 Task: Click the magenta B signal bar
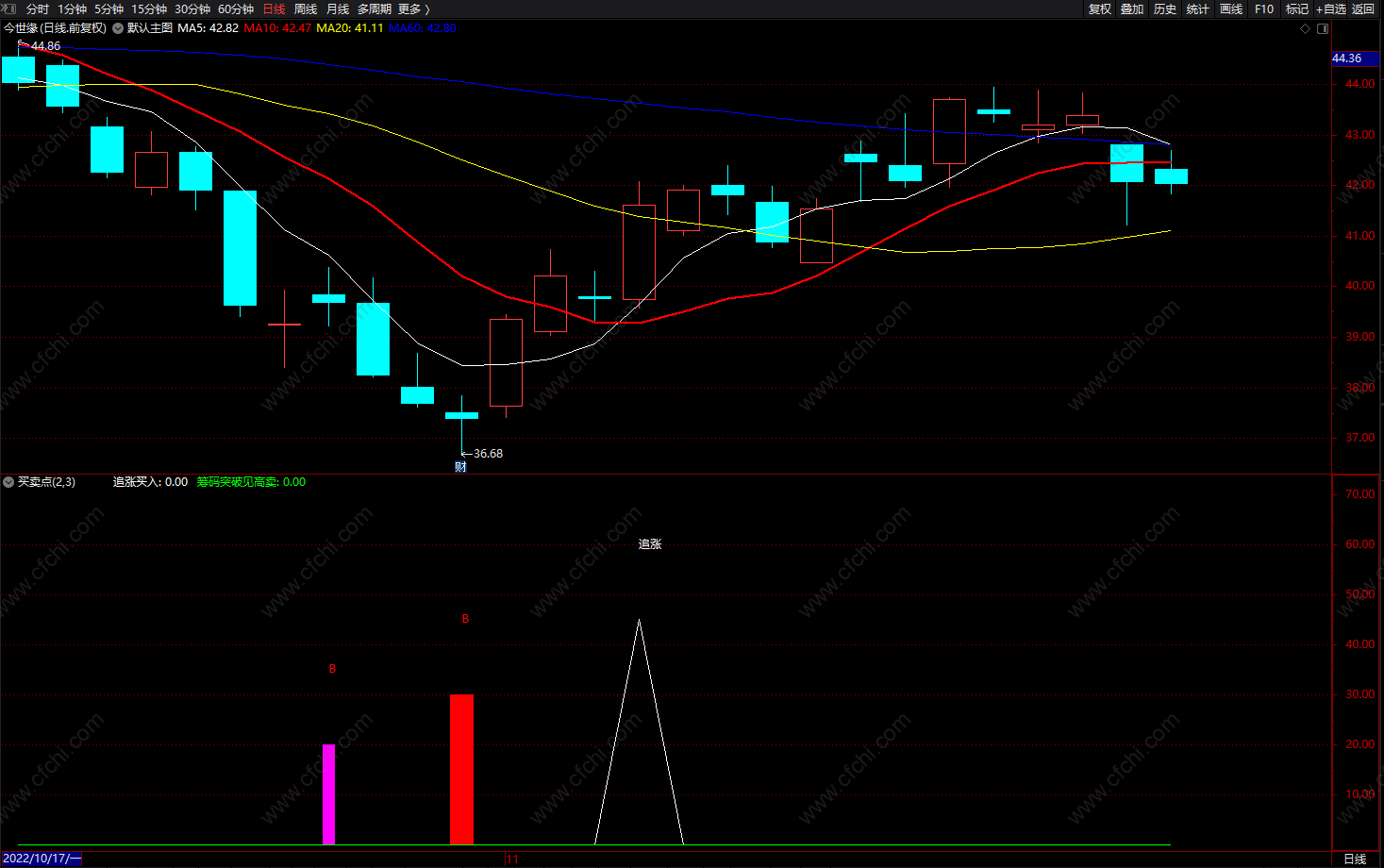click(328, 794)
